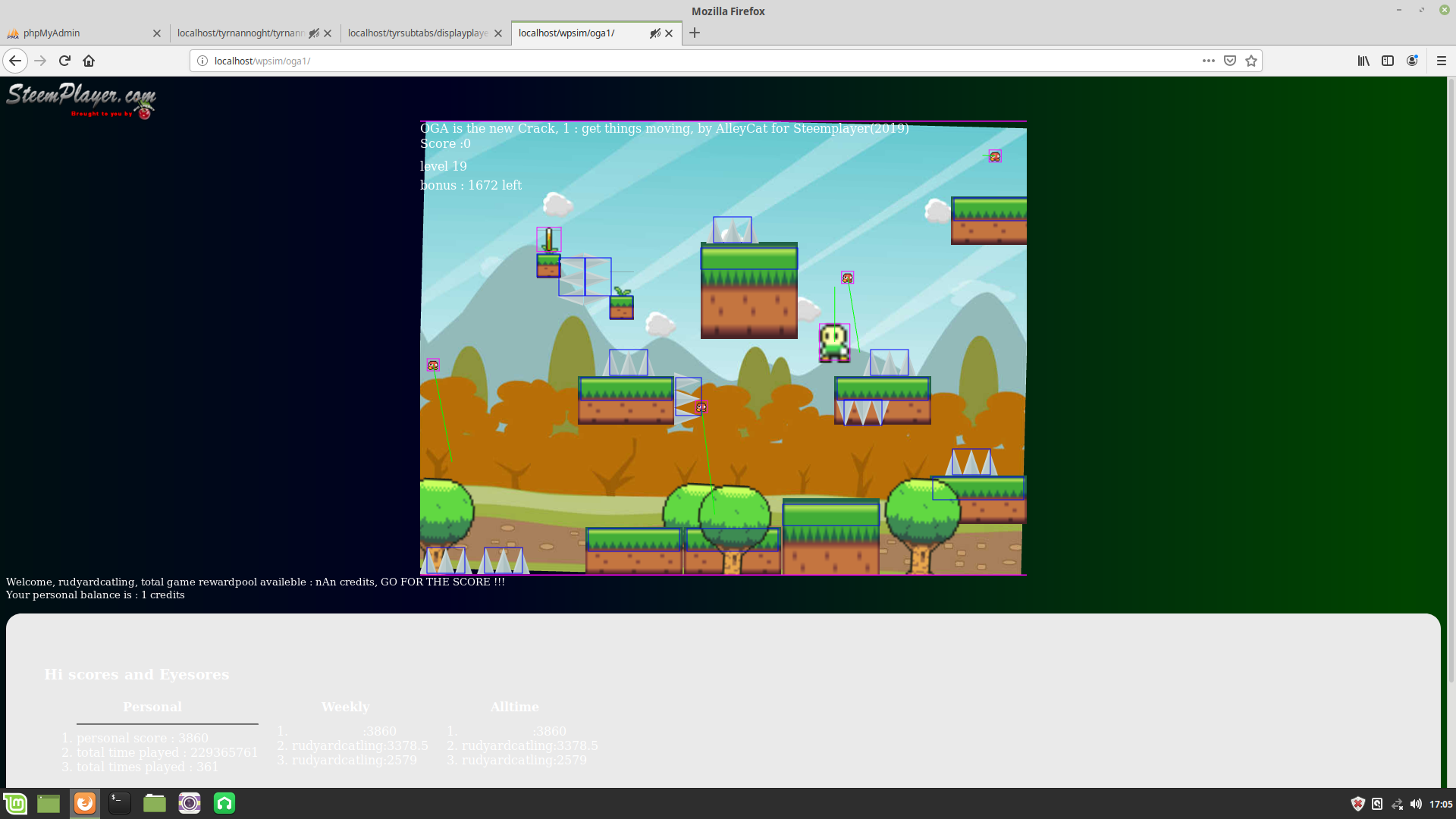
Task: Open the Firefox Account icon
Action: coord(1412,61)
